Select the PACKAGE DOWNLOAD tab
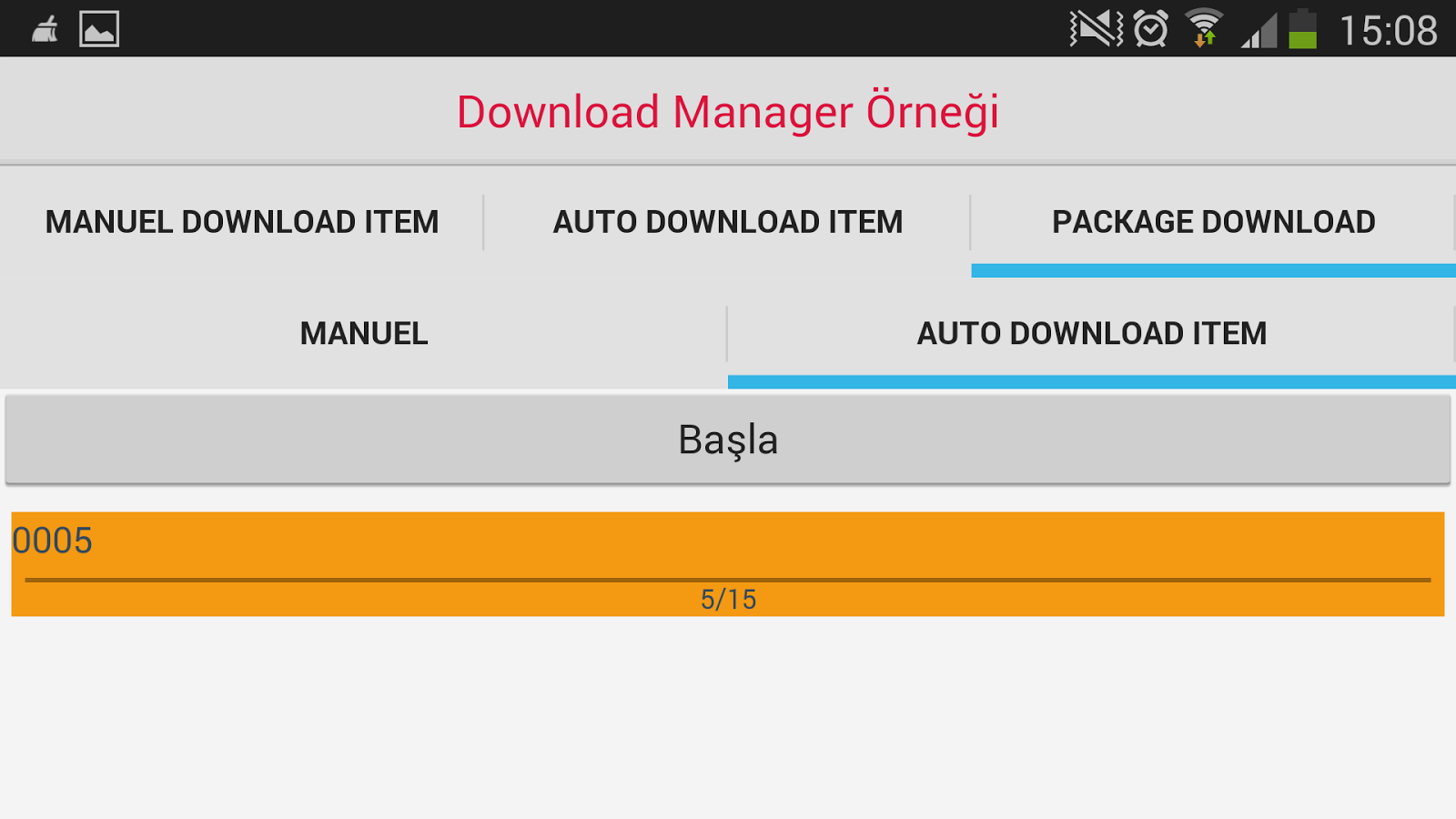The width and height of the screenshot is (1456, 819). tap(1214, 222)
